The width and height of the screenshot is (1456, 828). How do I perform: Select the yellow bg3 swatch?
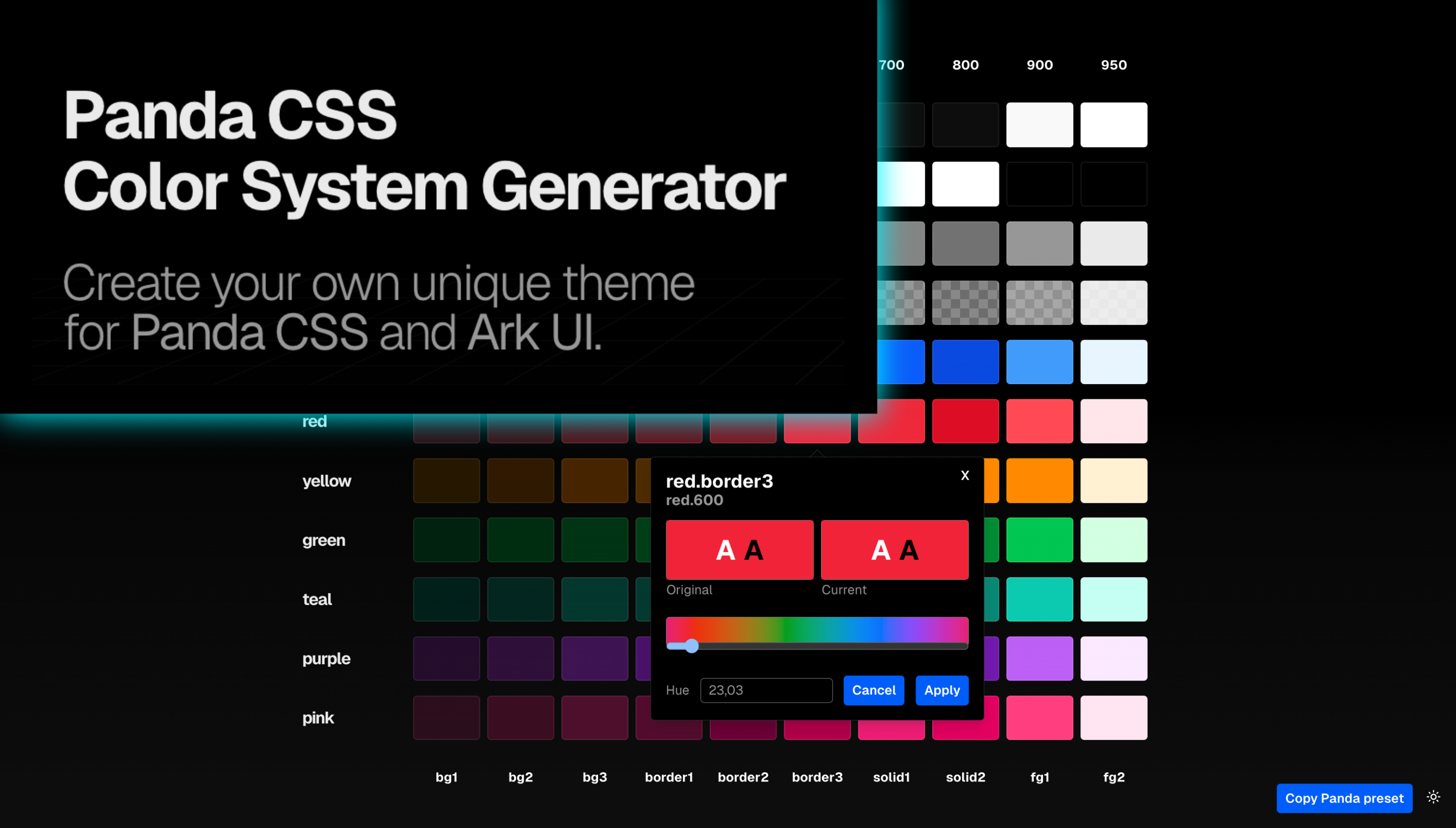(x=595, y=481)
